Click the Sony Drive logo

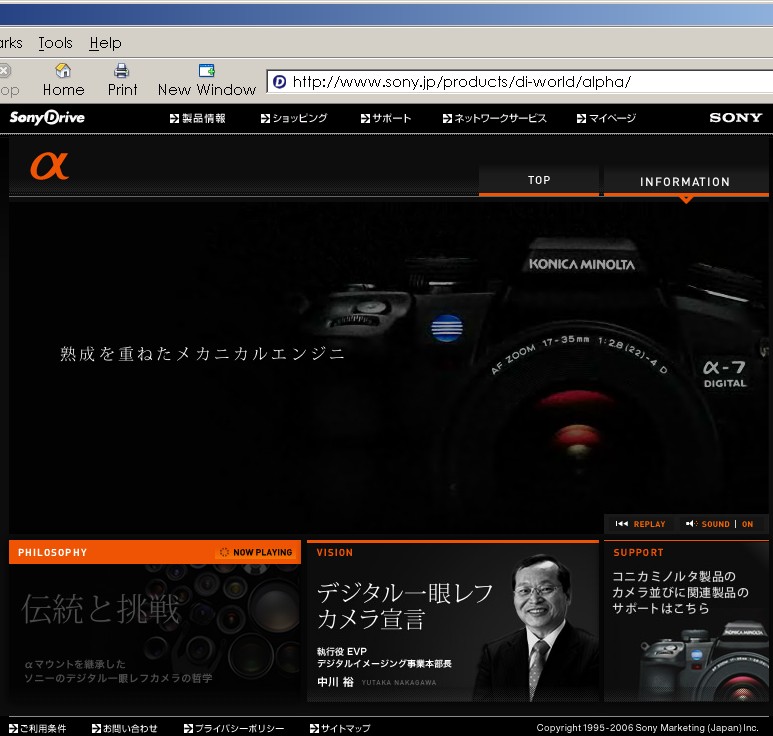pyautogui.click(x=47, y=118)
